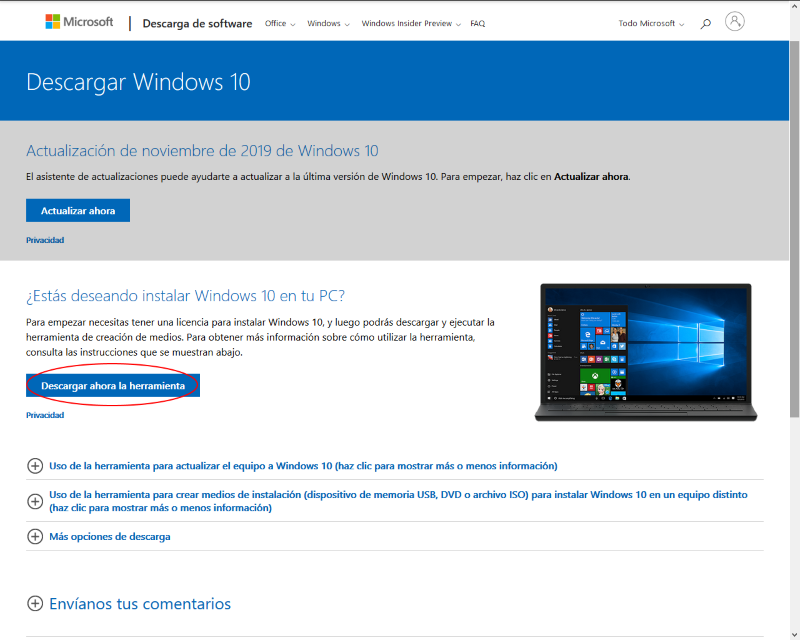Select the FAQ menu item
Viewport: 800px width, 640px height.
coord(477,22)
